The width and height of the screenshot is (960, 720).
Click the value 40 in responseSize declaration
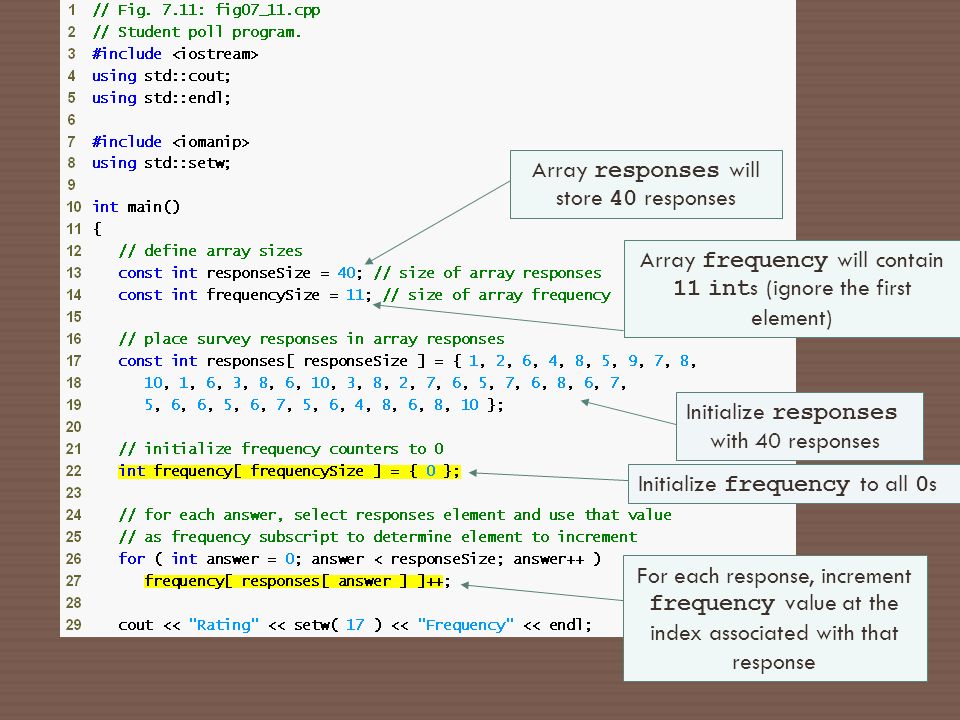click(346, 273)
